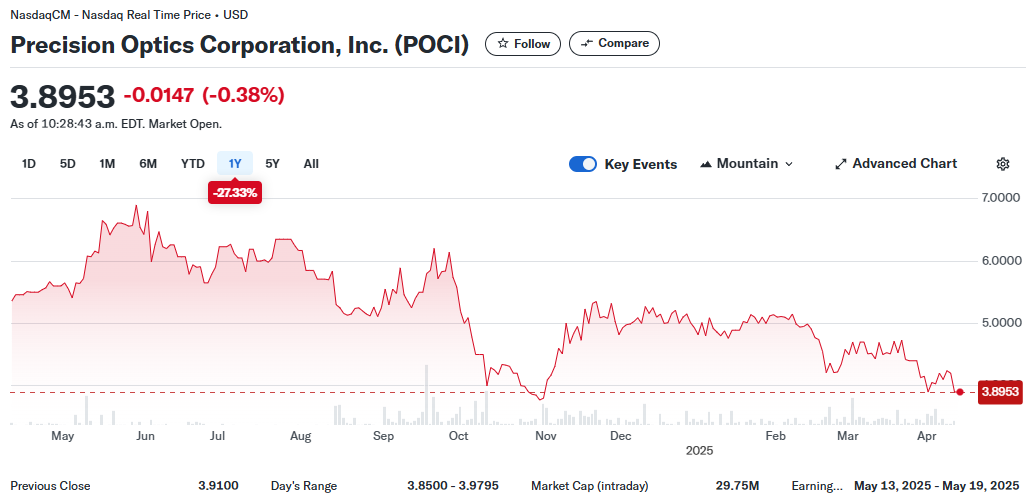Click Market Cap value 29.75M
The image size is (1036, 494).
(x=737, y=486)
